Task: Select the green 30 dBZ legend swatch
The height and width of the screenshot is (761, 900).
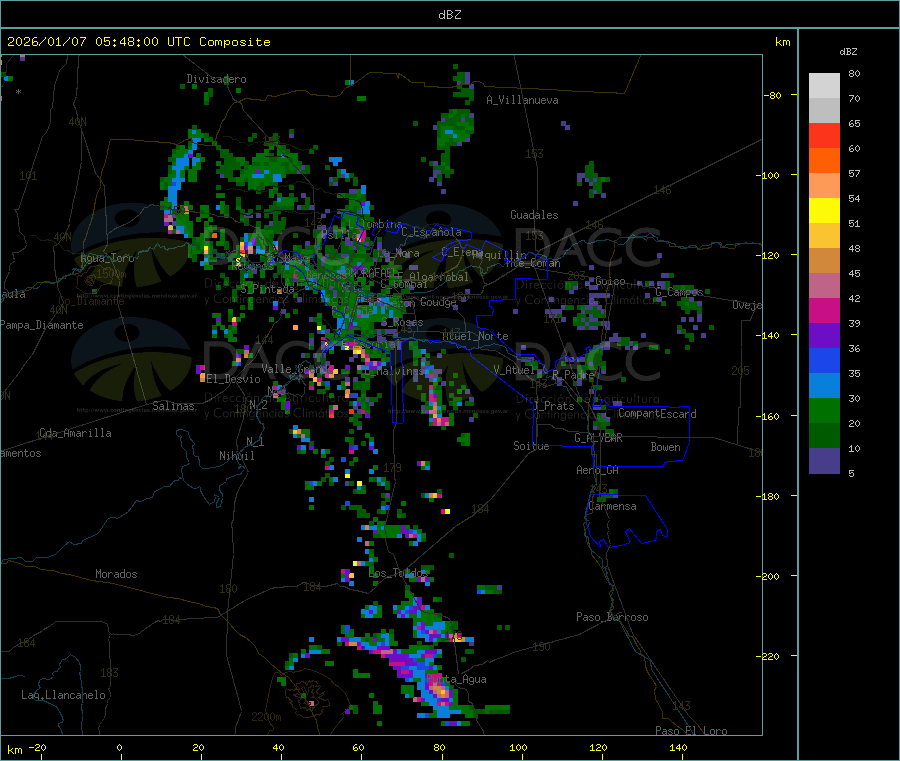Action: point(824,410)
